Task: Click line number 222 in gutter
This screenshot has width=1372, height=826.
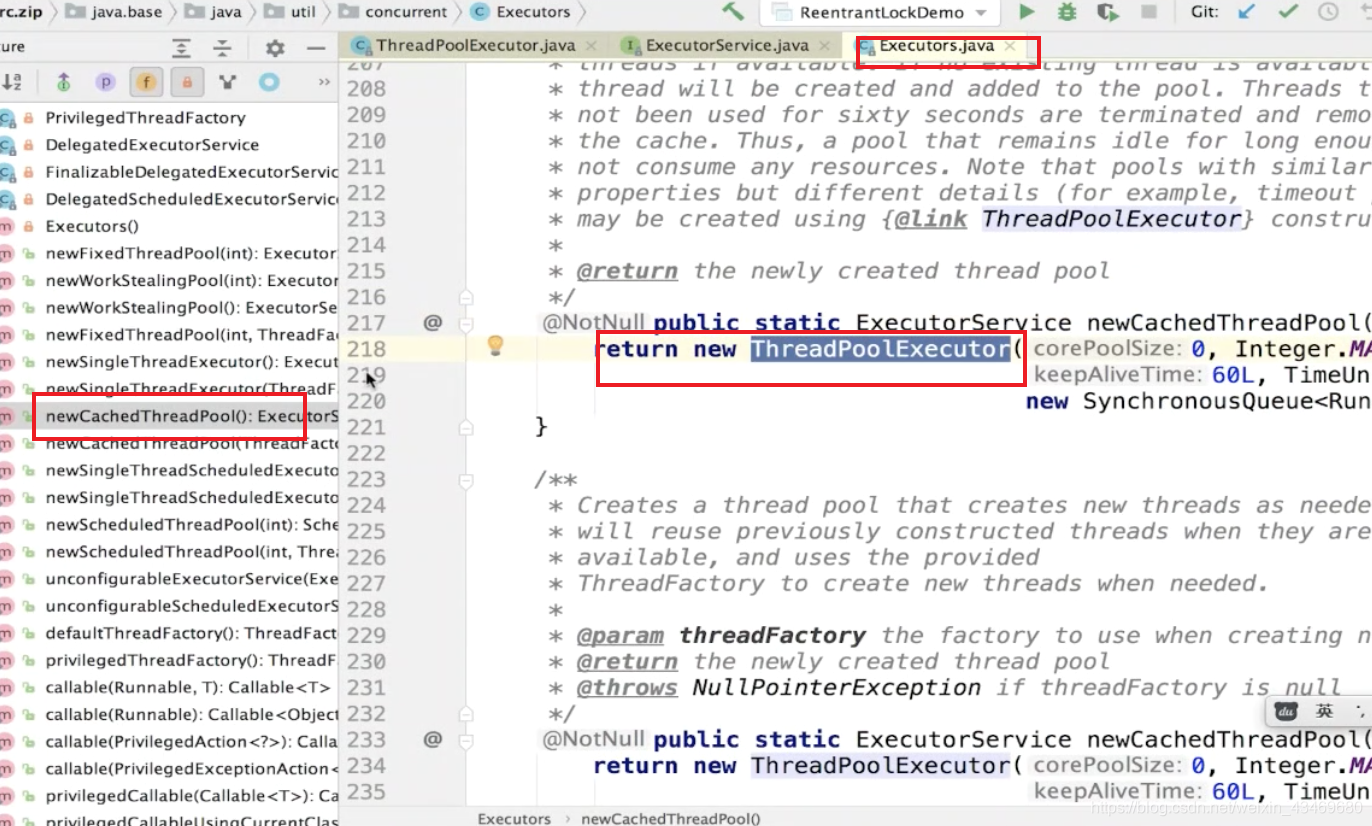Action: (366, 453)
